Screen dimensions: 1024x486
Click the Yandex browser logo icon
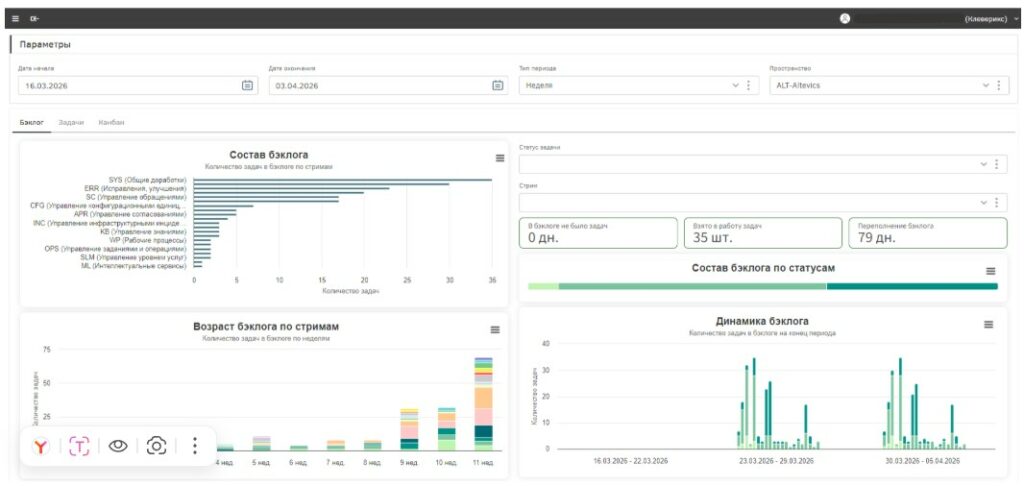(41, 446)
